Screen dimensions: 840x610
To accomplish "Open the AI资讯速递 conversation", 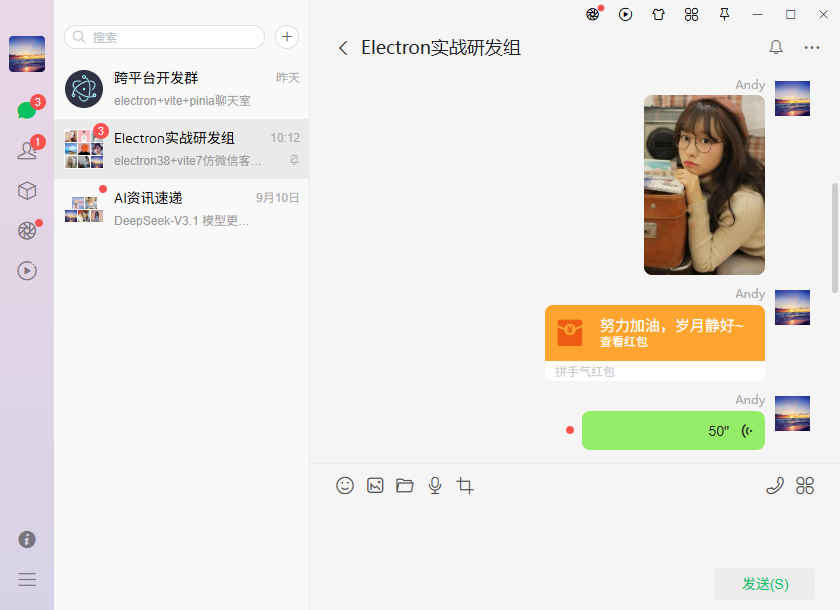I will (182, 209).
